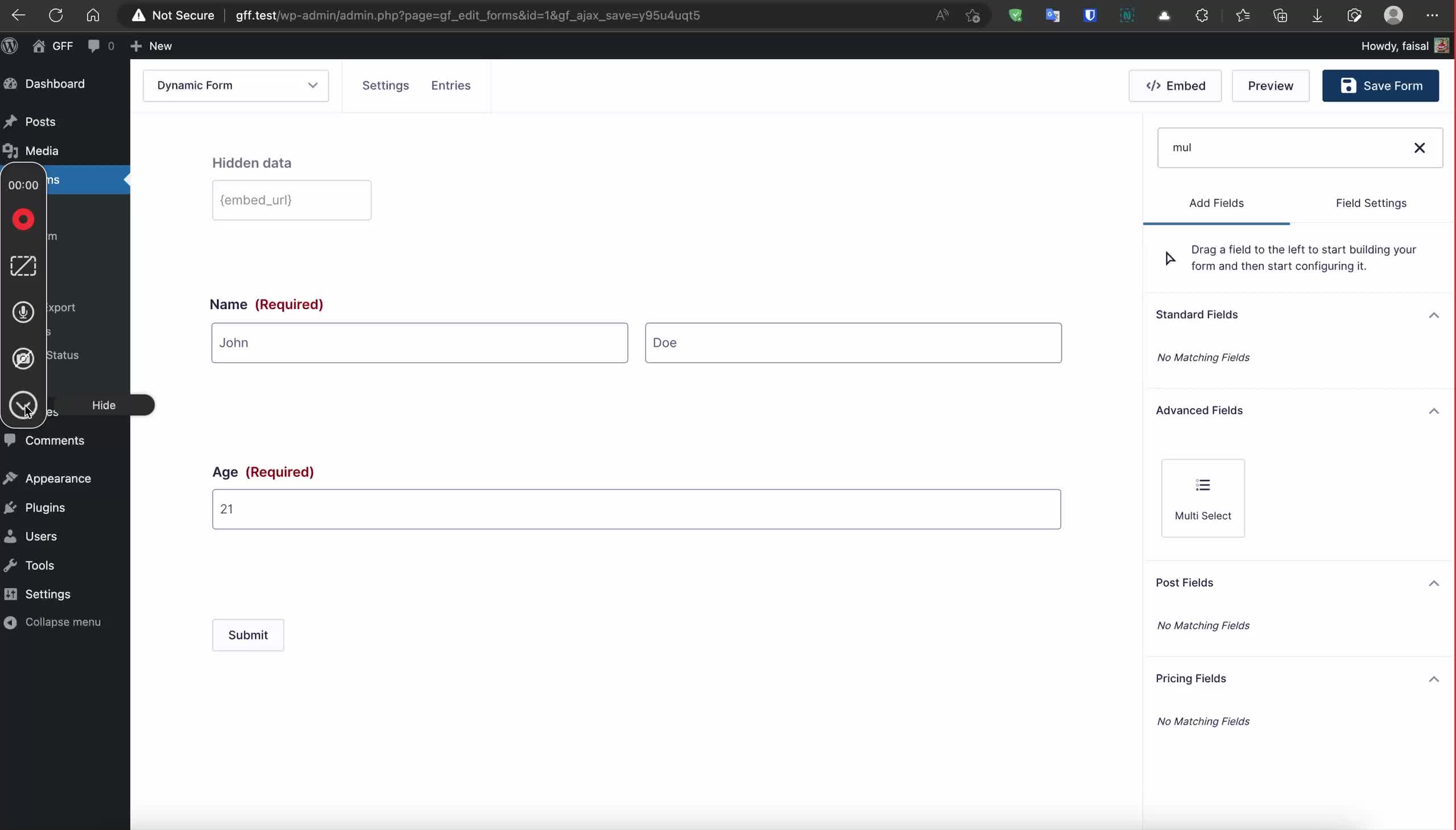Image resolution: width=1456 pixels, height=830 pixels.
Task: Open the Dynamic Form switcher dropdown
Action: pyautogui.click(x=235, y=85)
